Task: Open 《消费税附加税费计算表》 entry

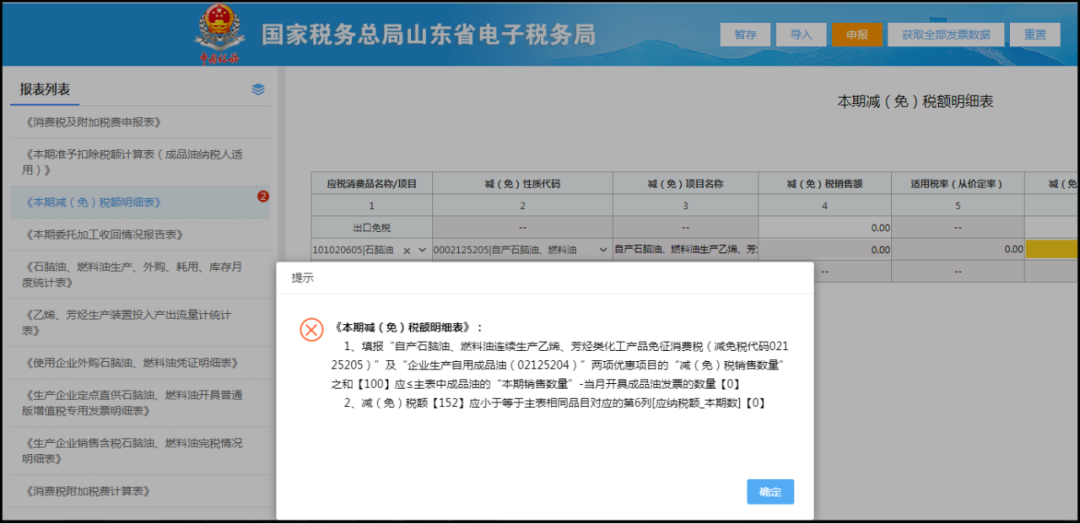Action: 87,492
